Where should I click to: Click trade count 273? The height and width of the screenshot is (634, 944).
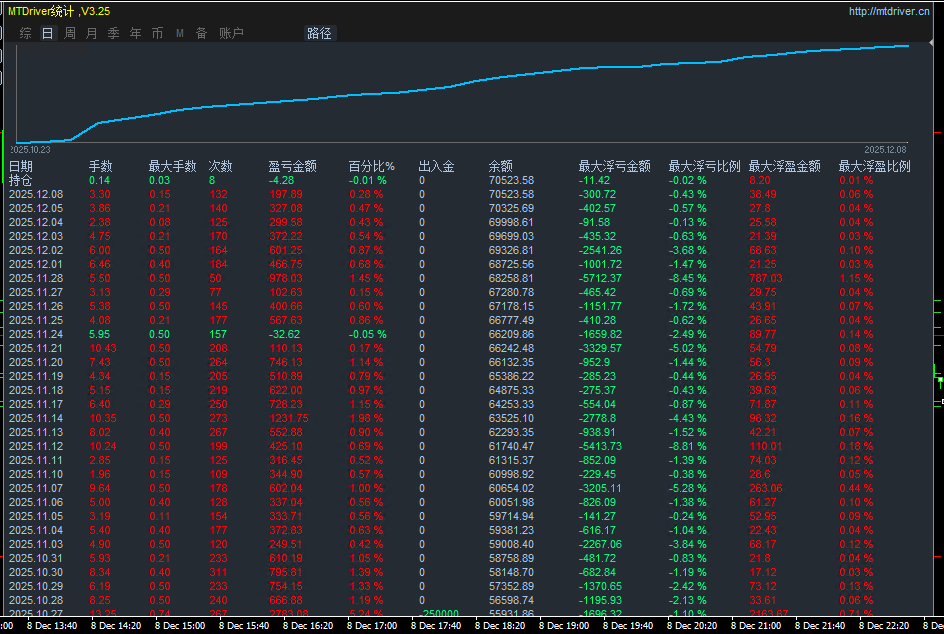pos(219,418)
